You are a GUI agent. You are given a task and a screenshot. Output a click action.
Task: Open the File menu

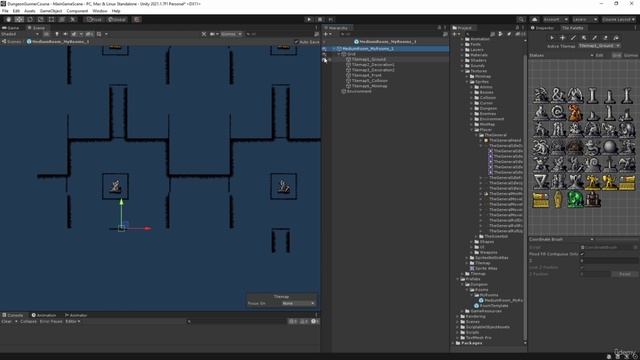5,11
